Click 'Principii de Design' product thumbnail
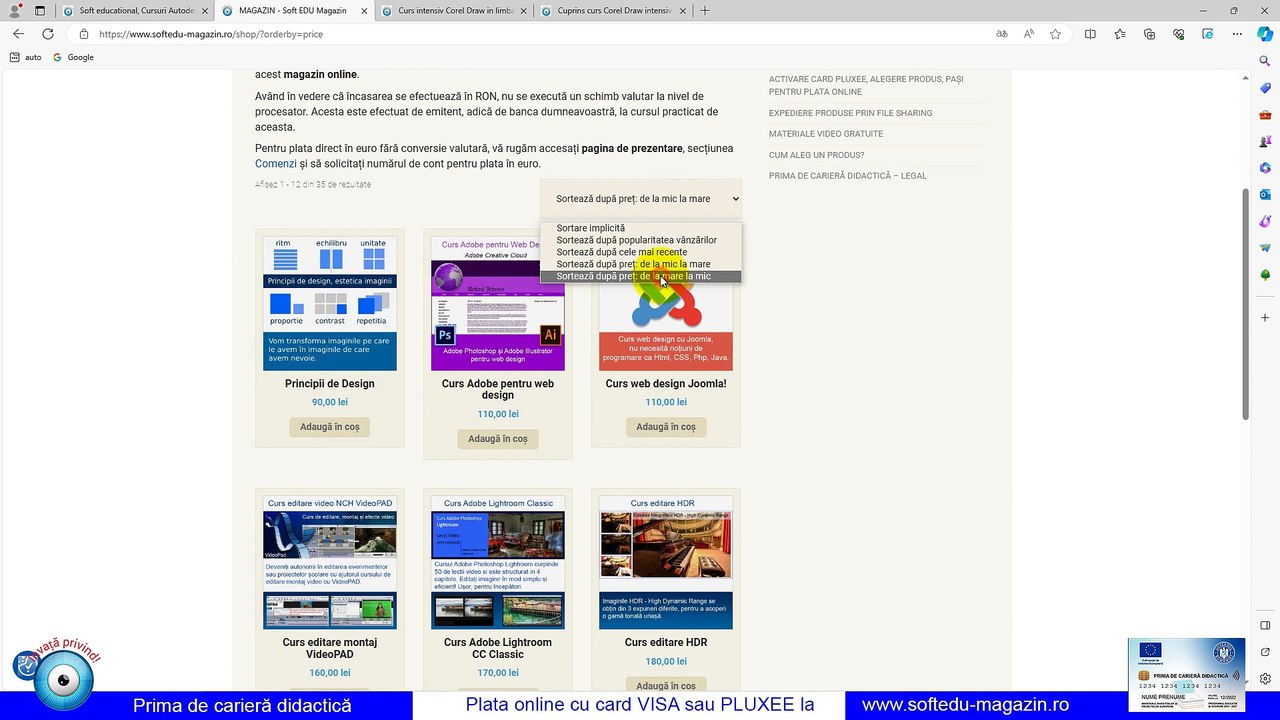 click(x=330, y=304)
